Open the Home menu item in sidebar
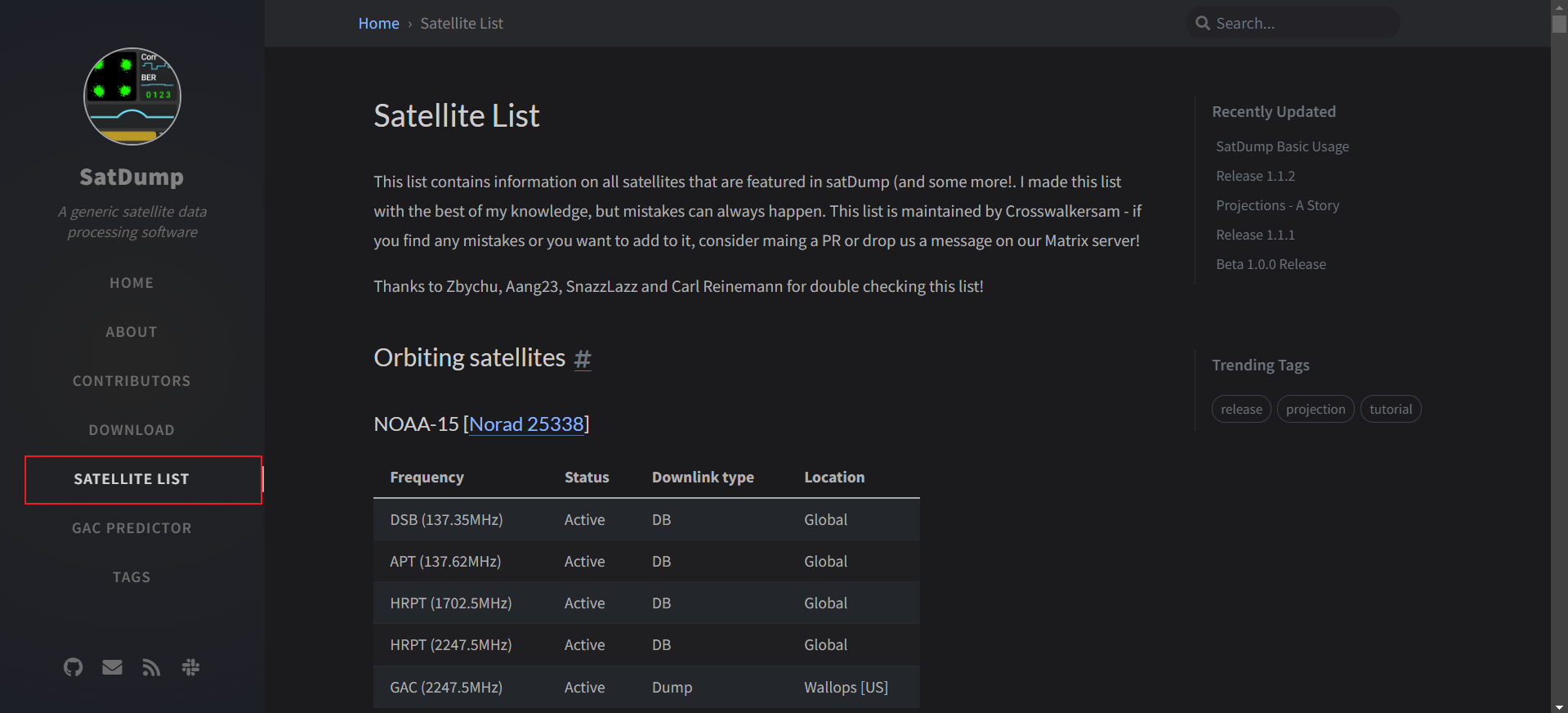 [132, 283]
